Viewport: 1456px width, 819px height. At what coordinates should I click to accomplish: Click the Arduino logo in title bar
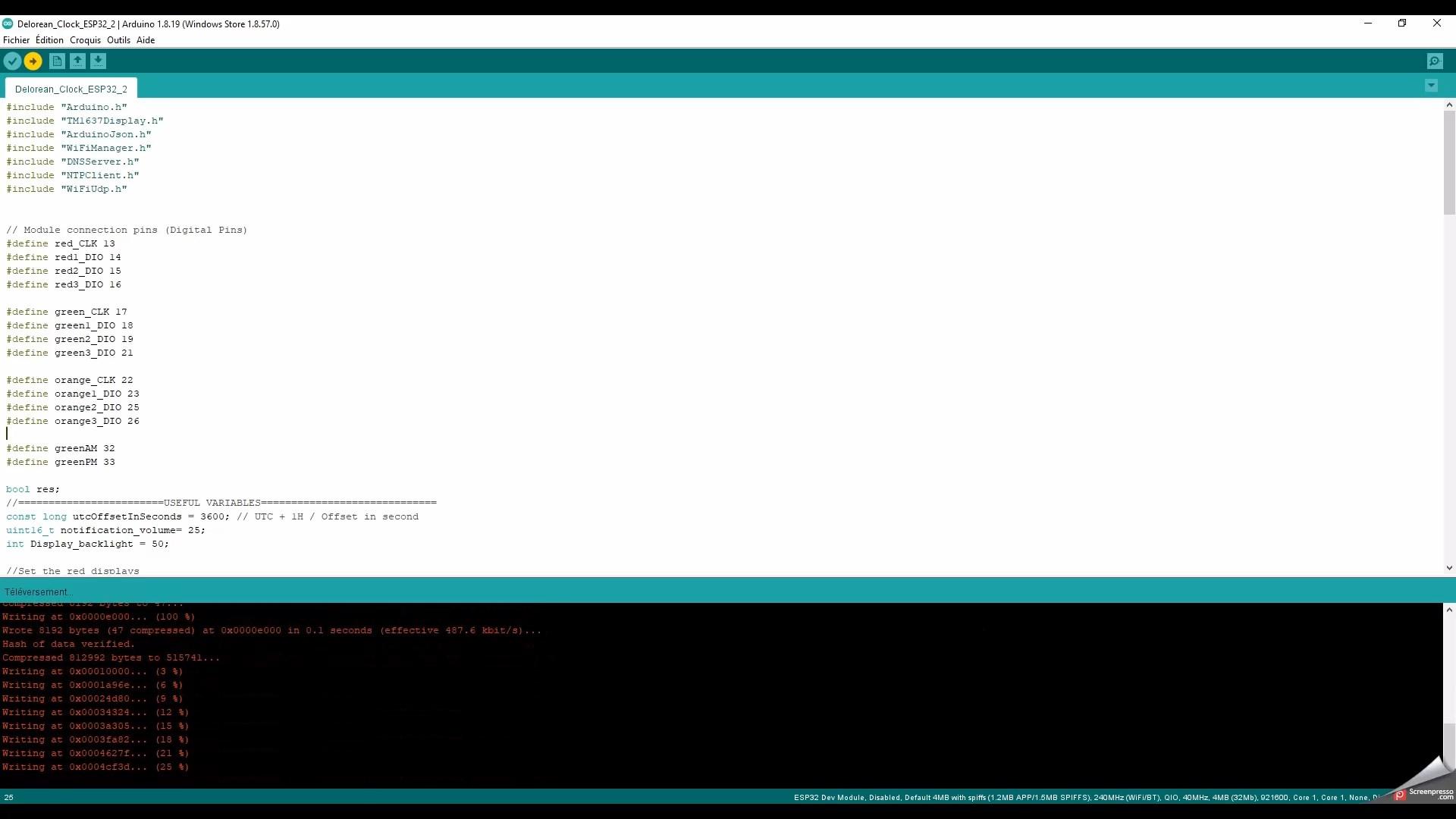8,24
